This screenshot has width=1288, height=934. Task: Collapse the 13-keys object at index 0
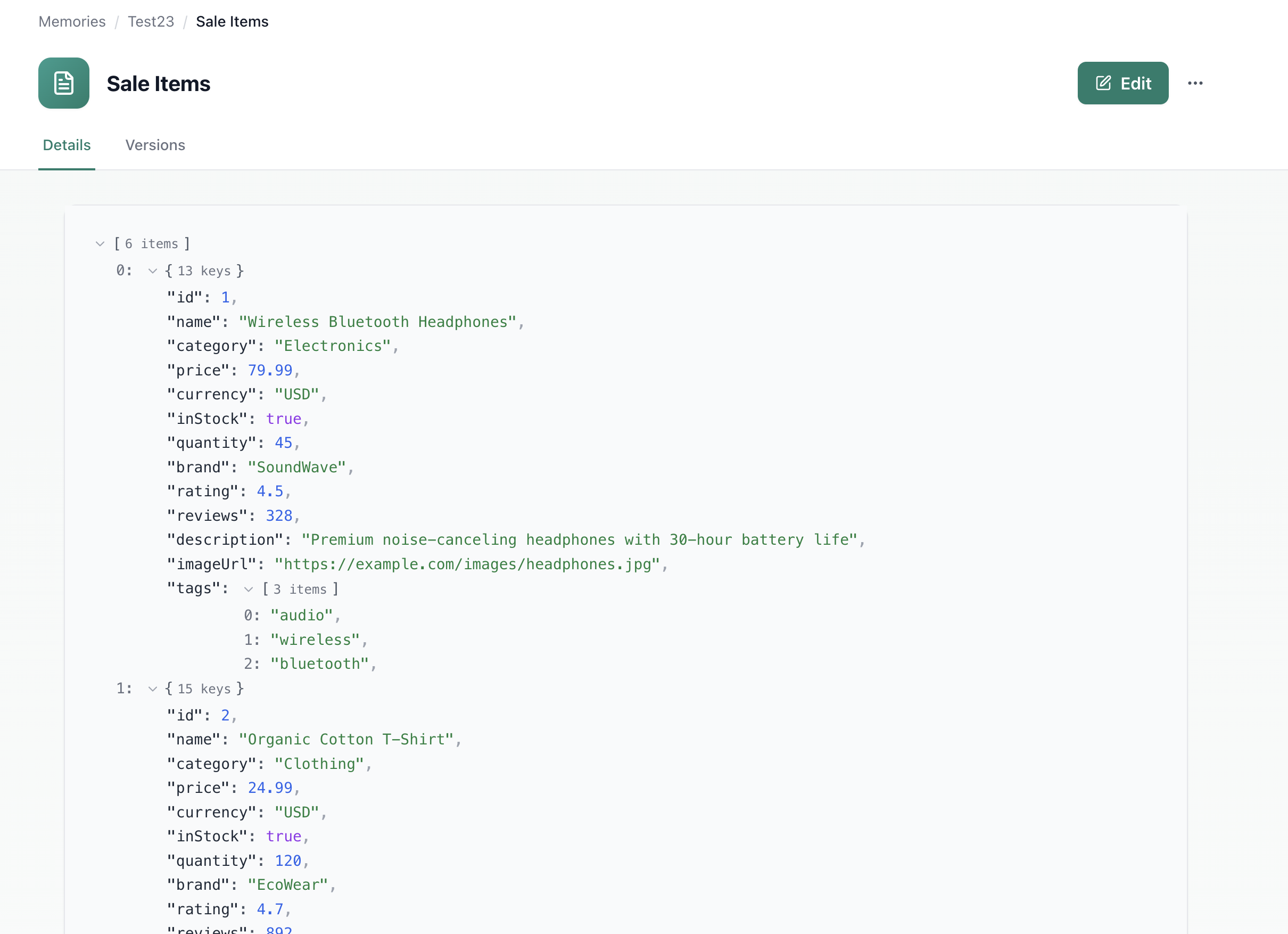[152, 271]
